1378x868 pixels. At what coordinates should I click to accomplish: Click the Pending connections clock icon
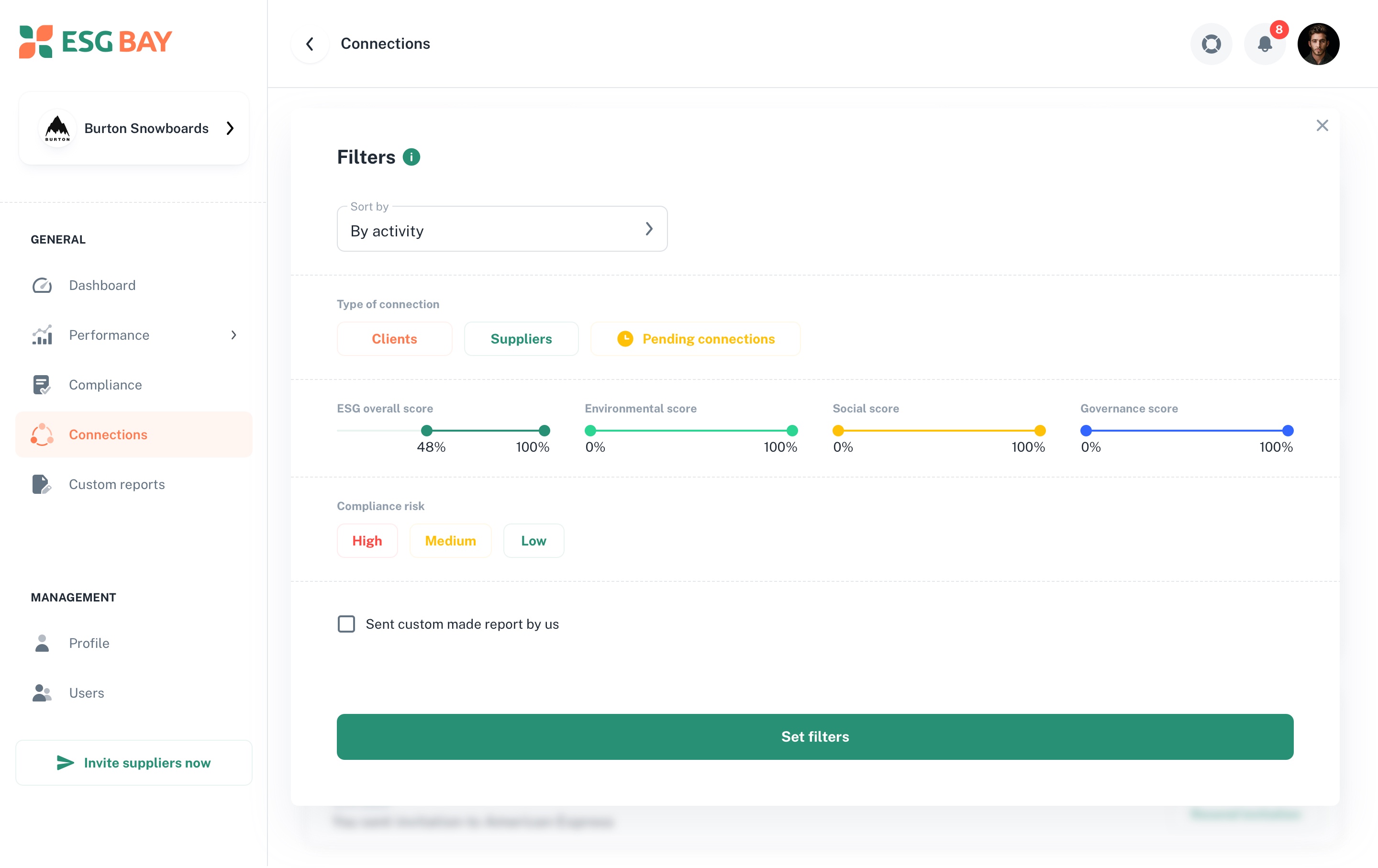pyautogui.click(x=625, y=339)
